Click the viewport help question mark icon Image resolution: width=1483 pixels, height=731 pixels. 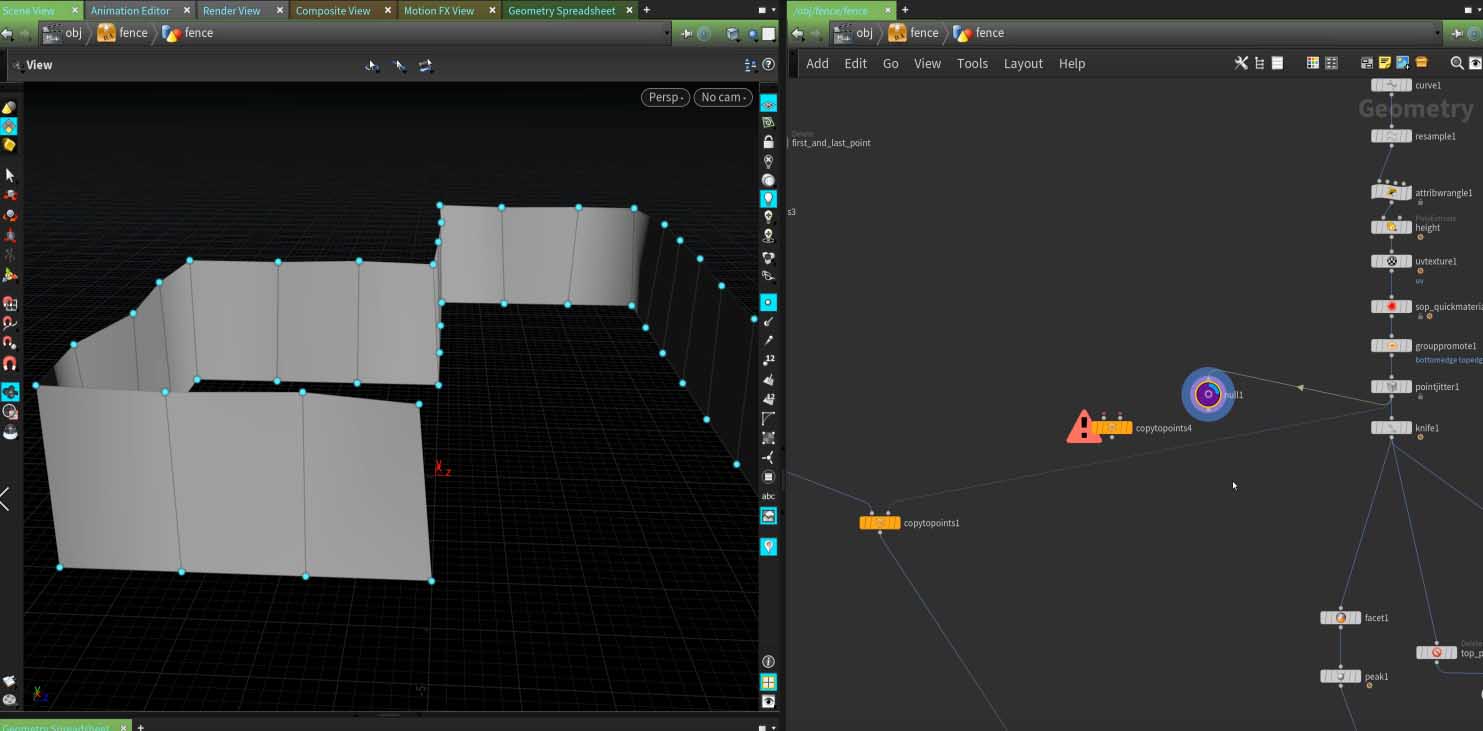click(768, 65)
